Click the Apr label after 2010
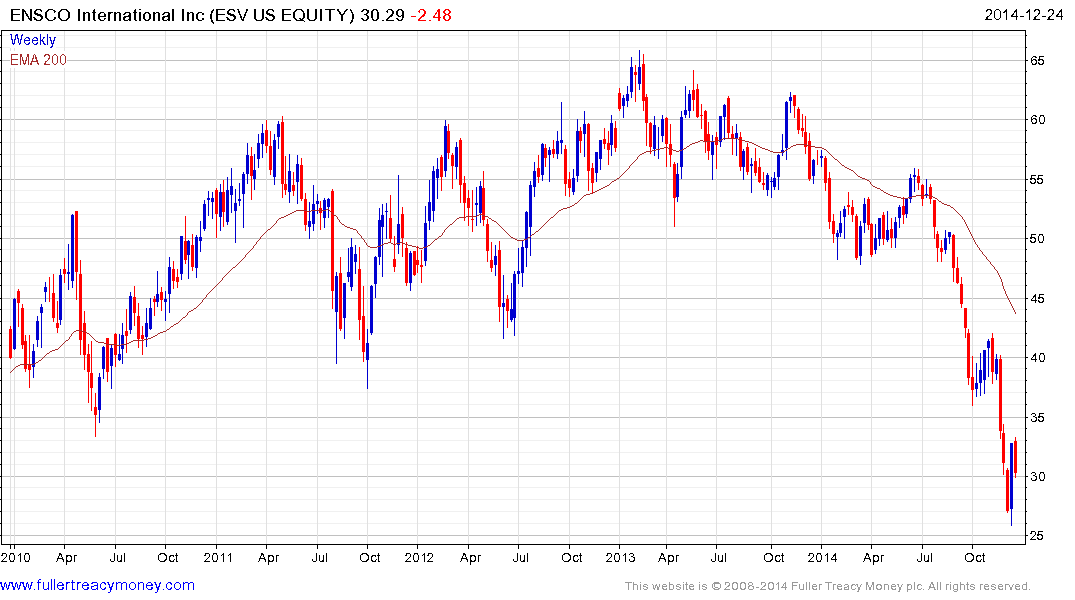 click(67, 557)
